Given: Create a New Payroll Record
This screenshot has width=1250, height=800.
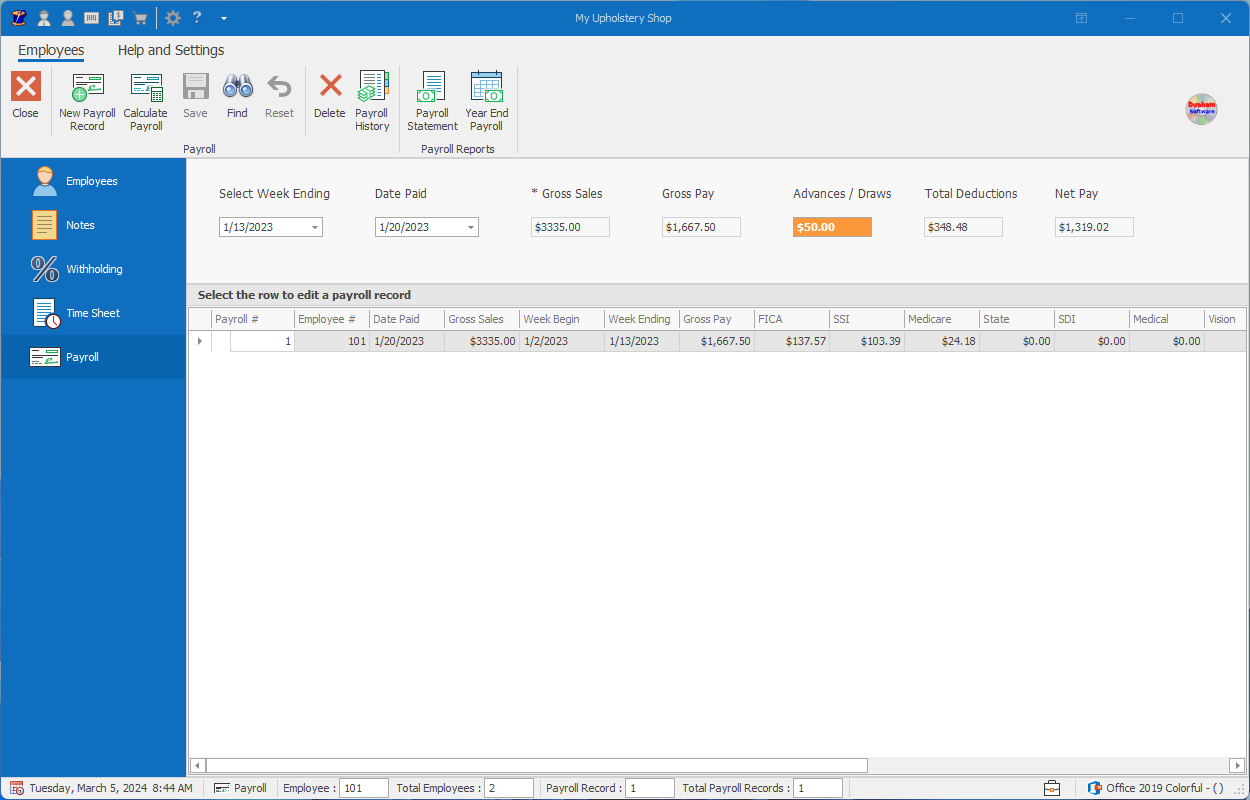Looking at the screenshot, I should pos(86,98).
